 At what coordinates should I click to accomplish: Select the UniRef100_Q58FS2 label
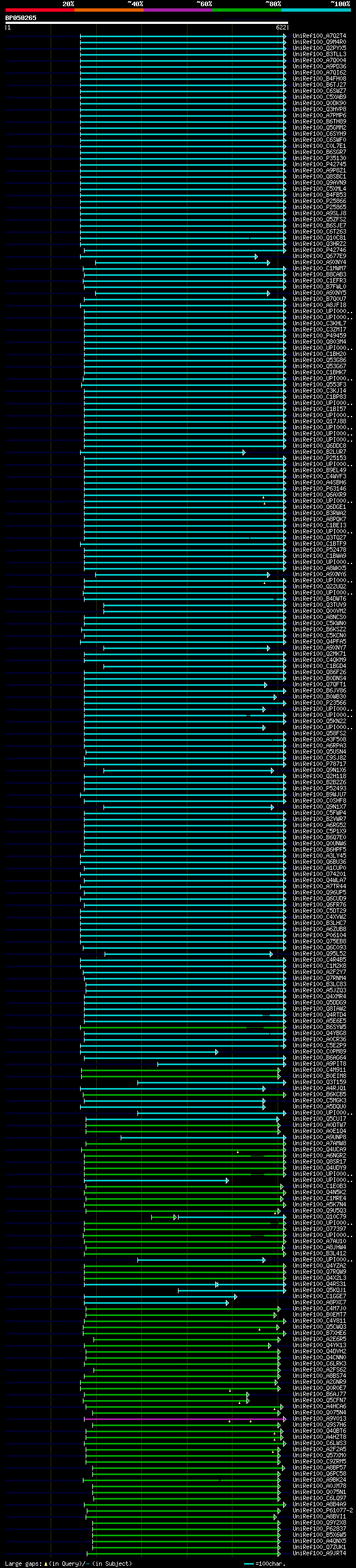(319, 734)
